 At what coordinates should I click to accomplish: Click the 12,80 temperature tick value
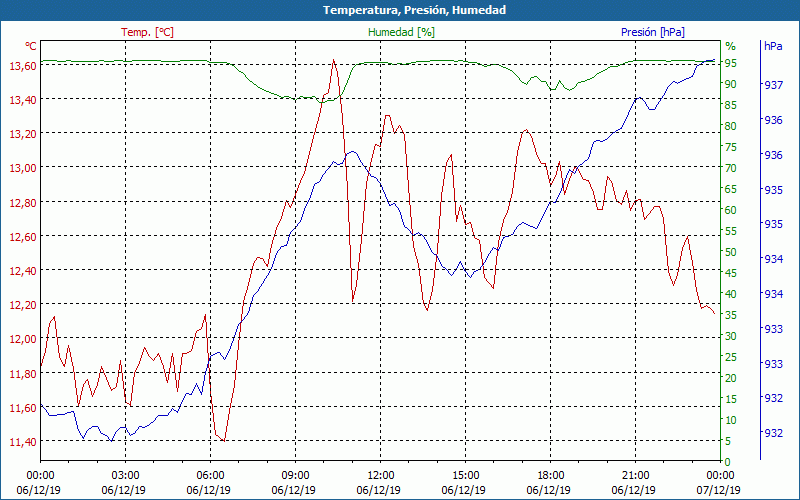click(23, 203)
